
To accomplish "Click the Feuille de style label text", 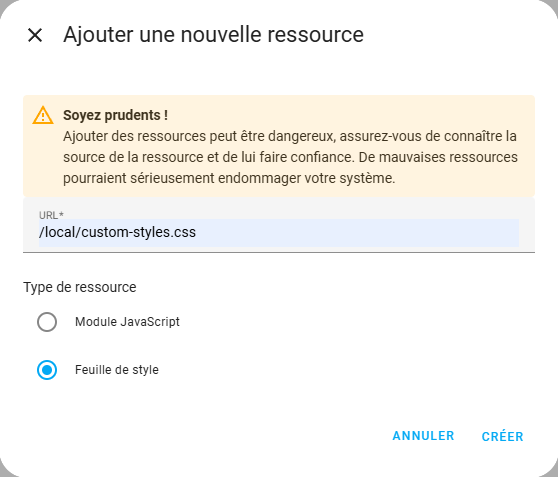I will pos(117,370).
